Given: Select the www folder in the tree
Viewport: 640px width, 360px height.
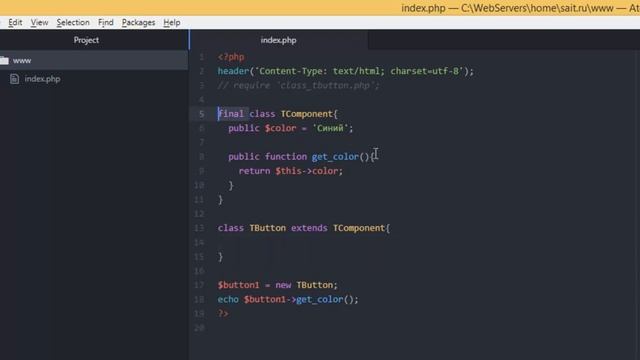Looking at the screenshot, I should click(x=94, y=60).
